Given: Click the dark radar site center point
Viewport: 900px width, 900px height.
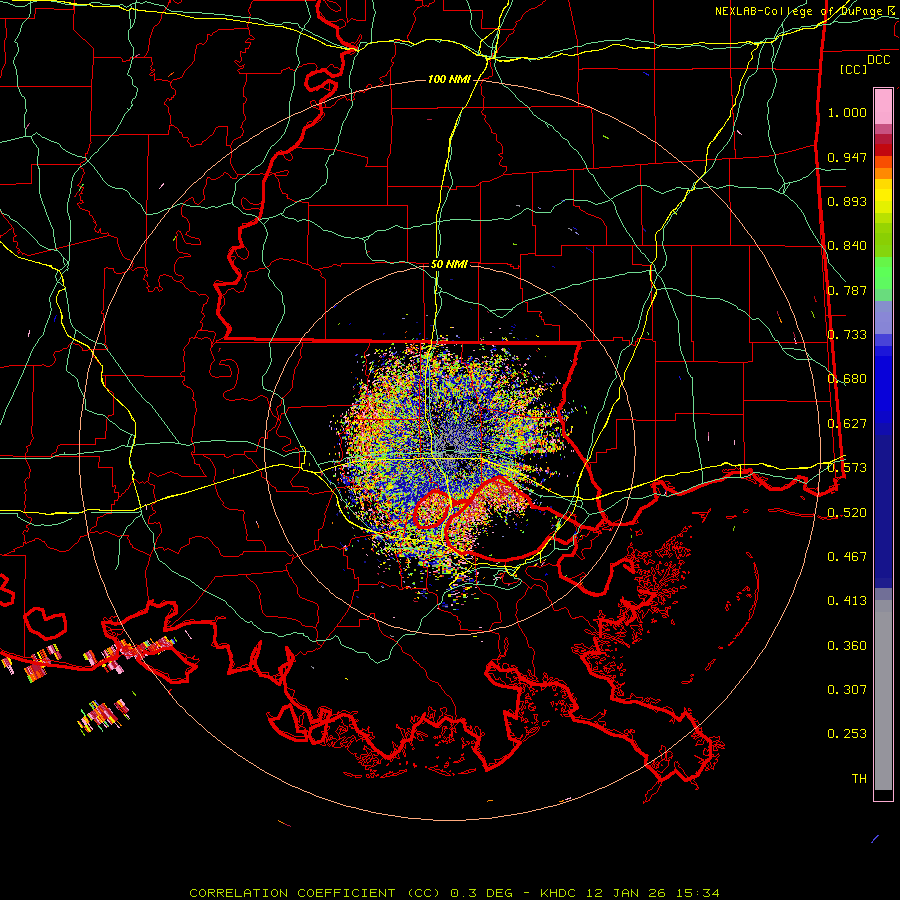Looking at the screenshot, I should (x=449, y=448).
